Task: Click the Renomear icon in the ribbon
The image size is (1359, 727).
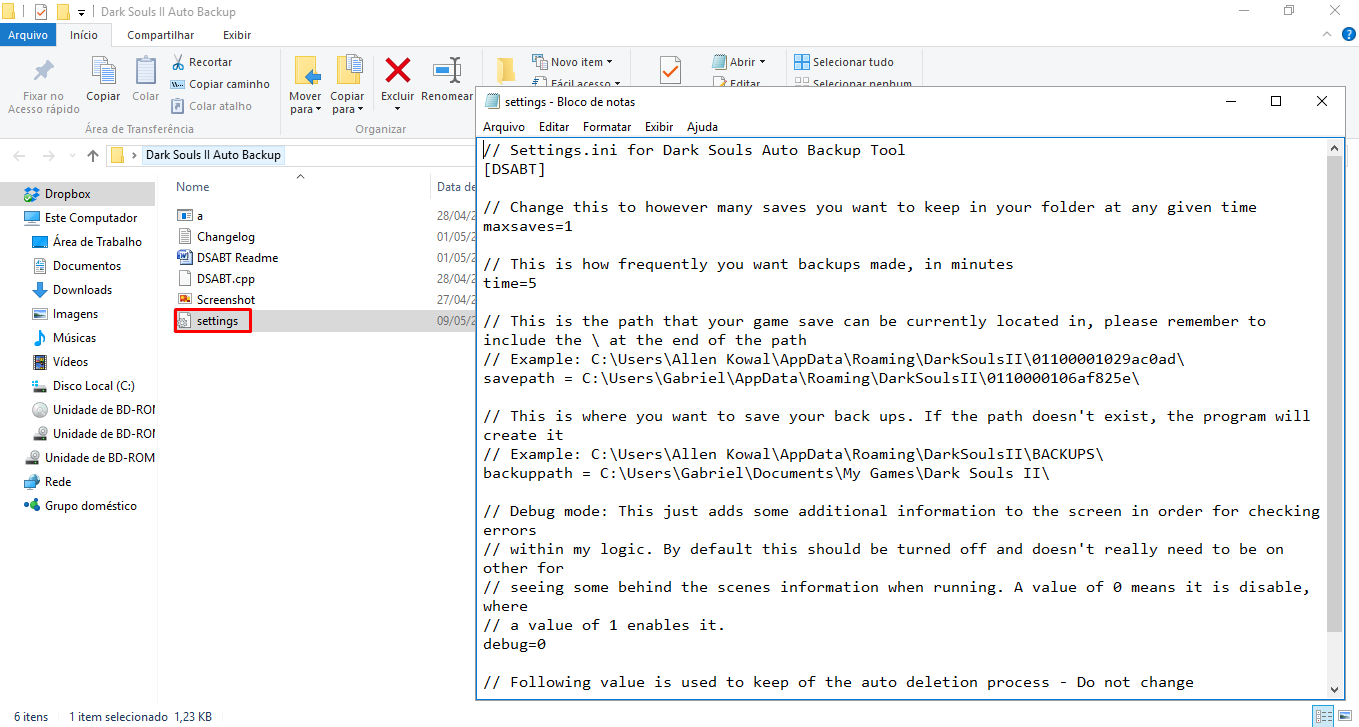Action: [447, 70]
